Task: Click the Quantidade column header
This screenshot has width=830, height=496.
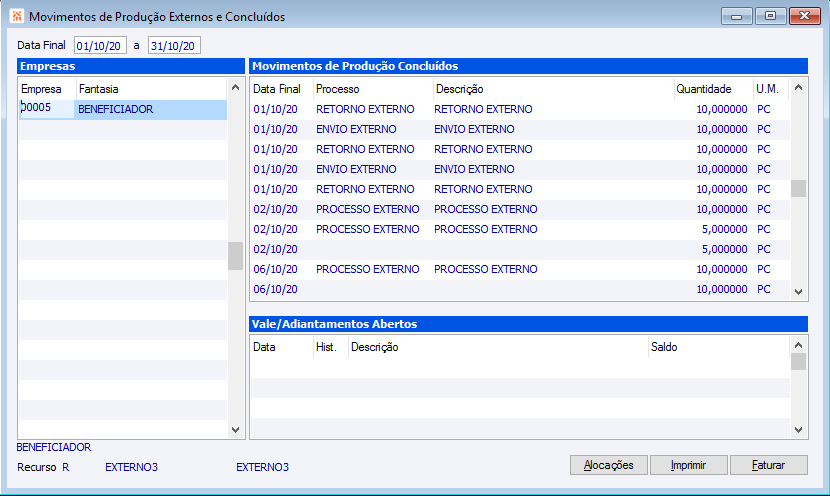Action: 714,89
